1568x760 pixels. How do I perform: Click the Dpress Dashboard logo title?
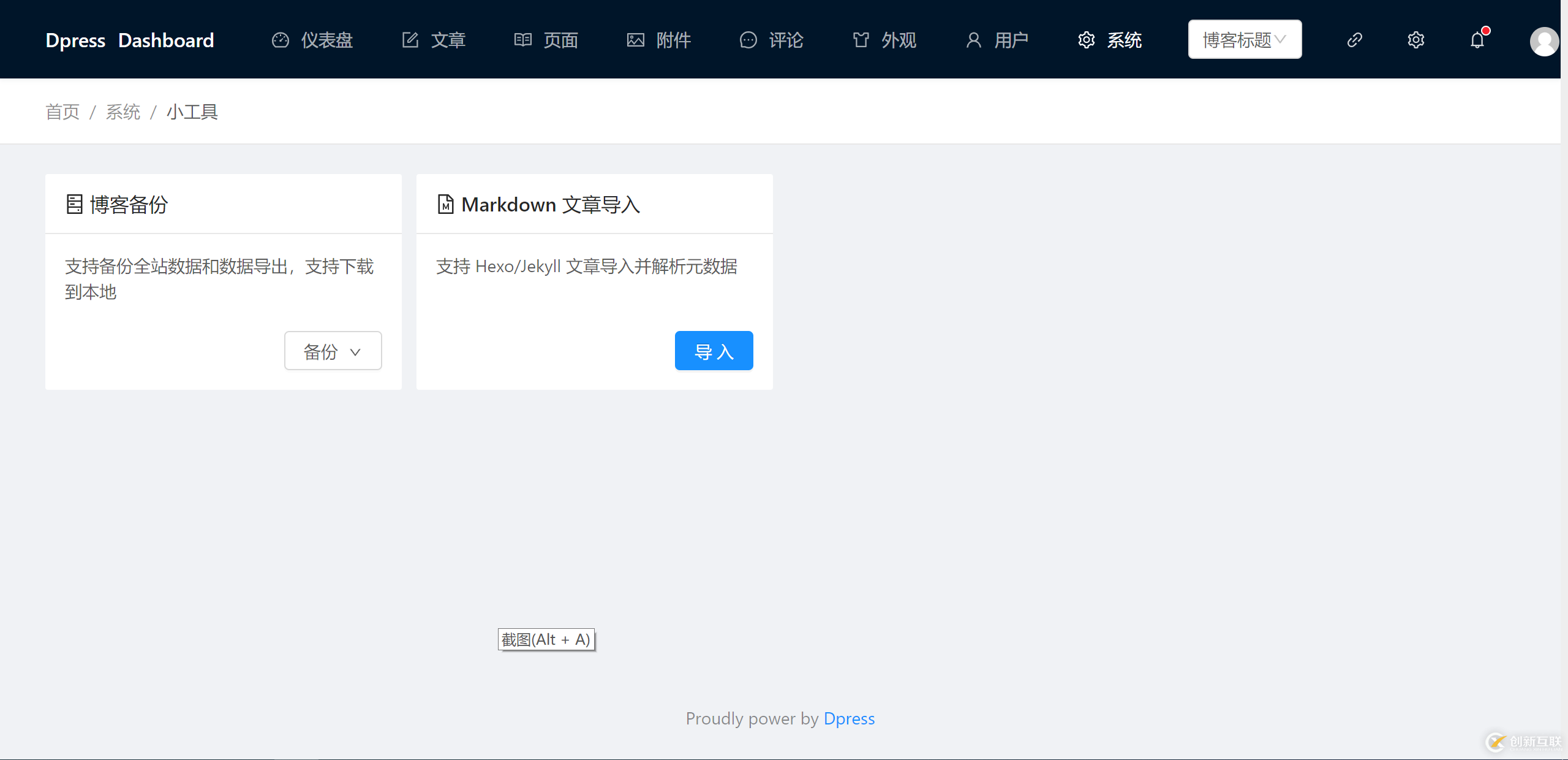pyautogui.click(x=130, y=40)
